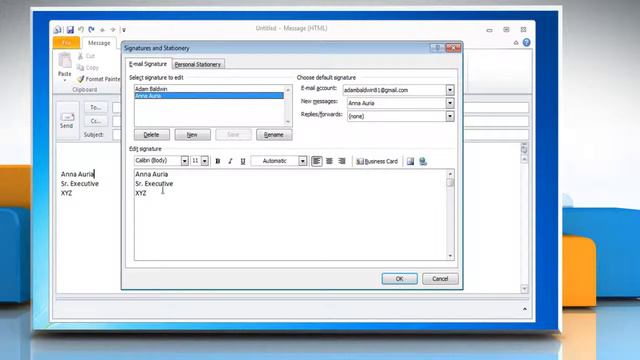640x360 pixels.
Task: Click Next Item arrow in Quick Access Toolbar
Action: [x=113, y=30]
